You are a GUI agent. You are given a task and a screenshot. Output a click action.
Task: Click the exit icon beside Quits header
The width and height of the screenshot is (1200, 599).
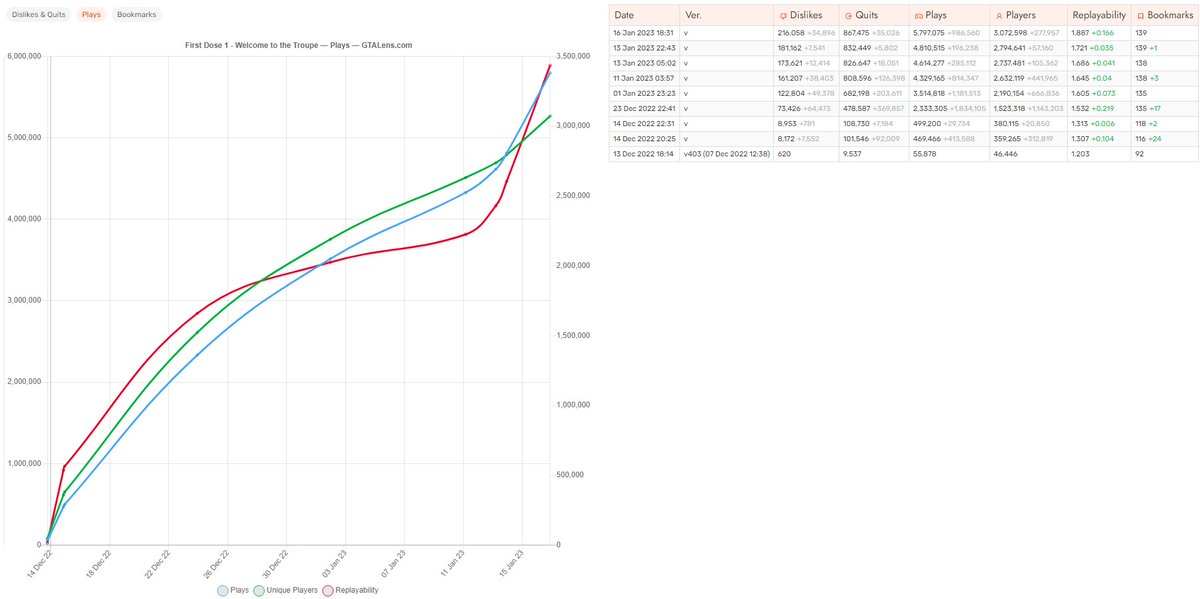pos(849,16)
